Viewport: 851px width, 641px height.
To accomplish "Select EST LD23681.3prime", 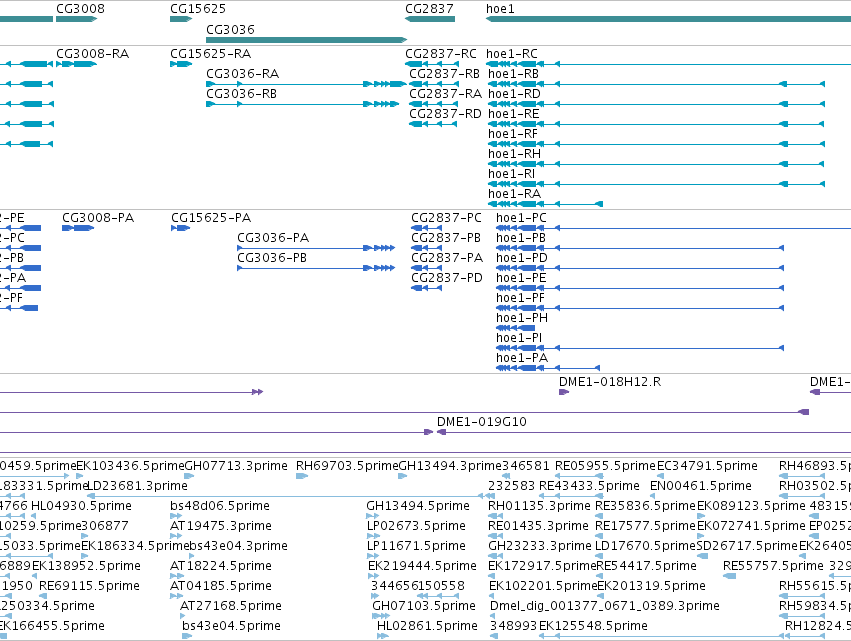I will coord(137,486).
